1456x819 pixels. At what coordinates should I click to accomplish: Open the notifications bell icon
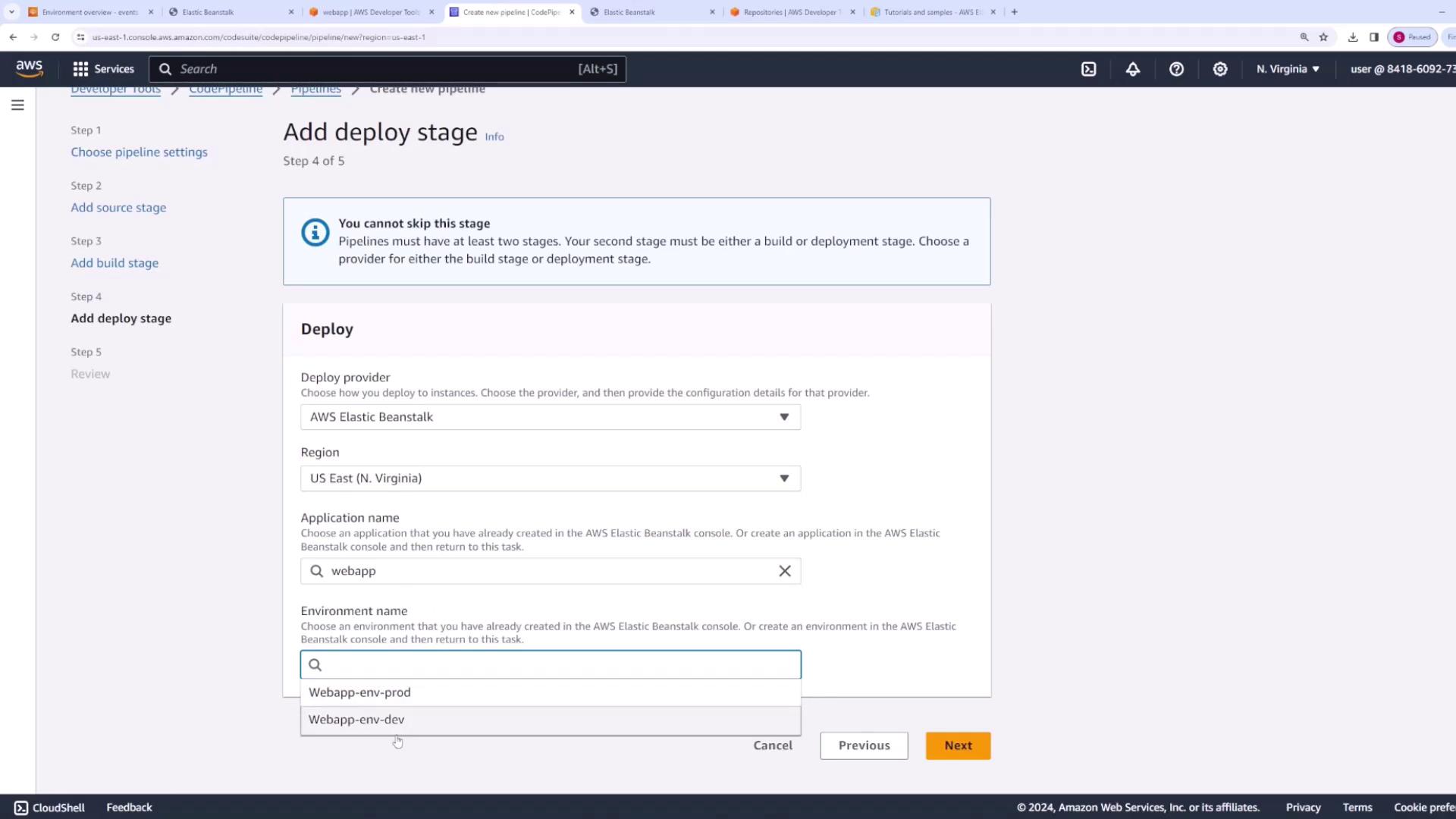point(1132,69)
